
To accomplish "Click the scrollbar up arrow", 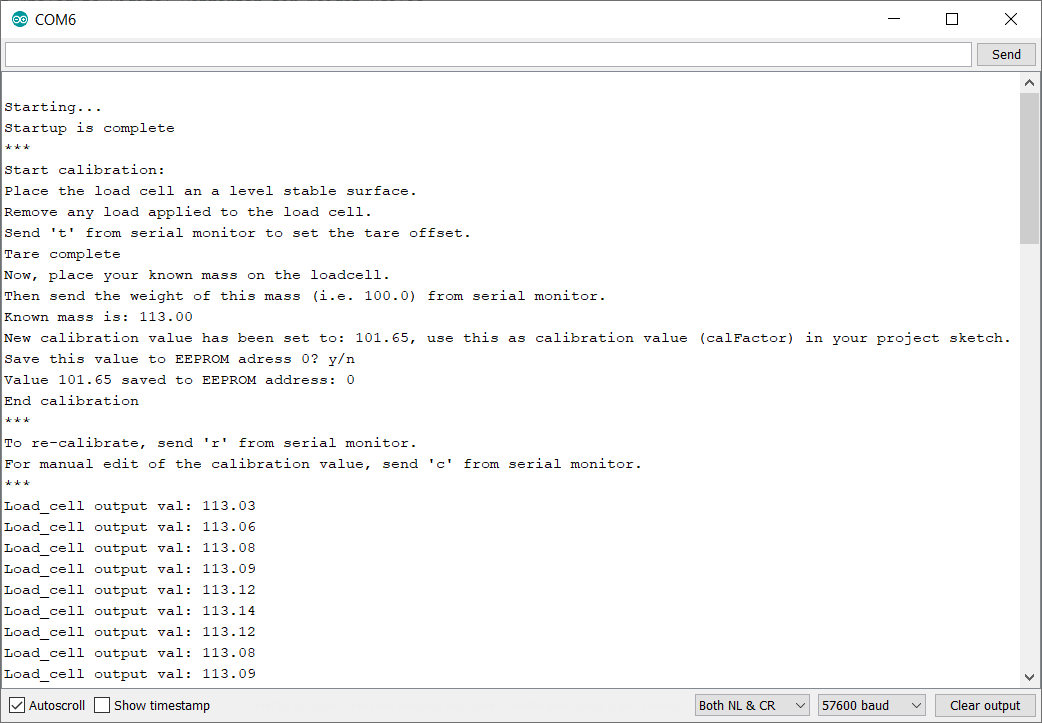I will tap(1030, 82).
